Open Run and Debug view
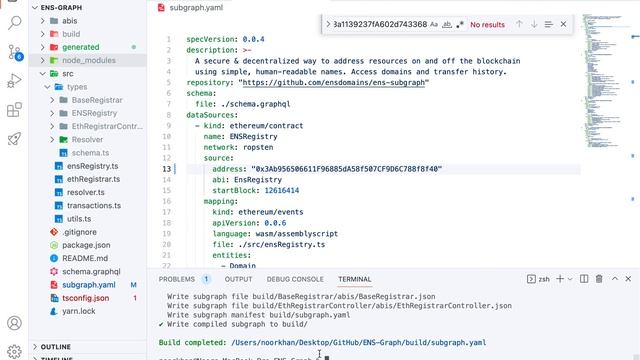This screenshot has width=640, height=360. pos(15,81)
